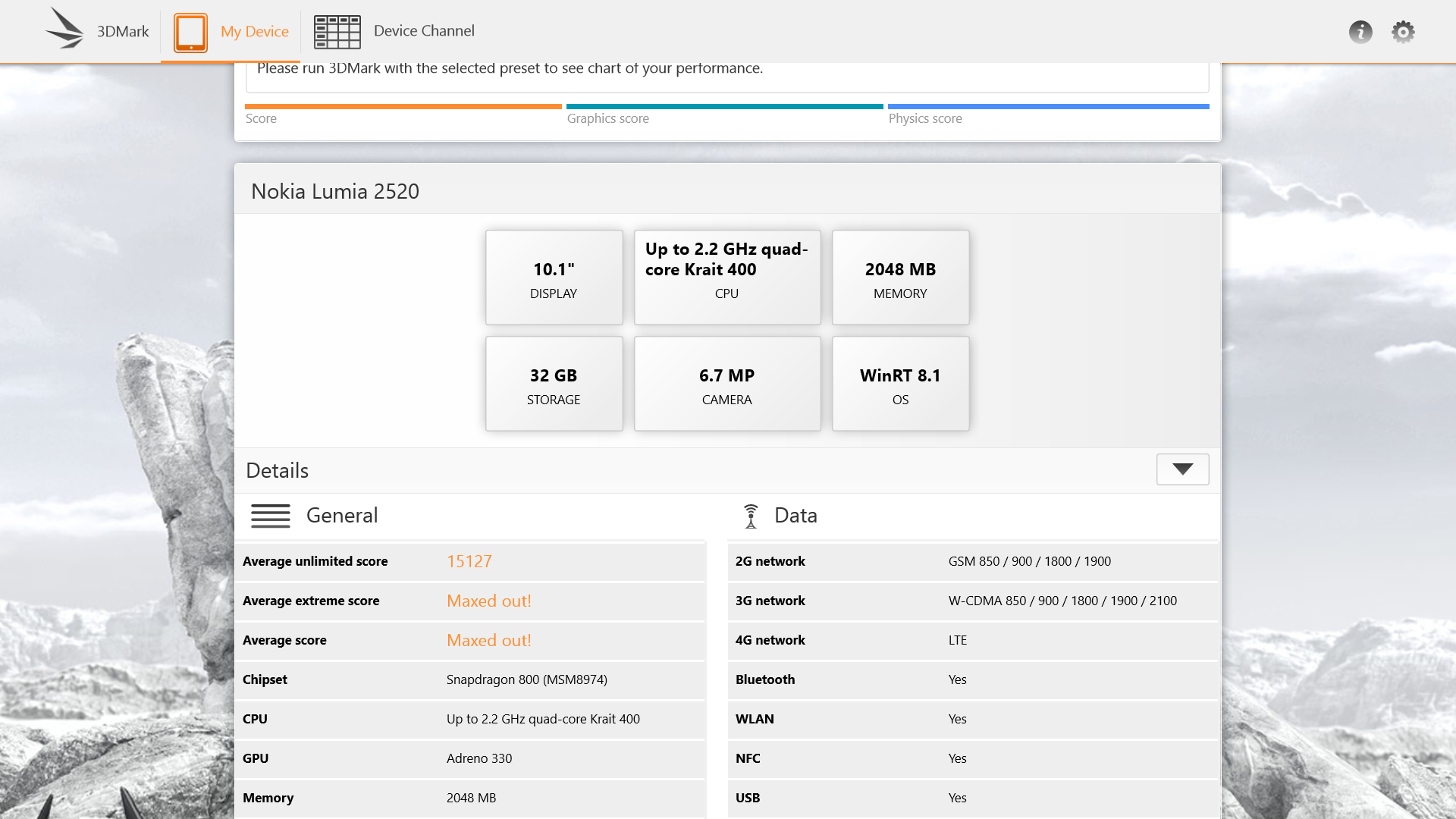Select the 6.7 MP CAMERA tile
1456x819 pixels.
pos(727,384)
